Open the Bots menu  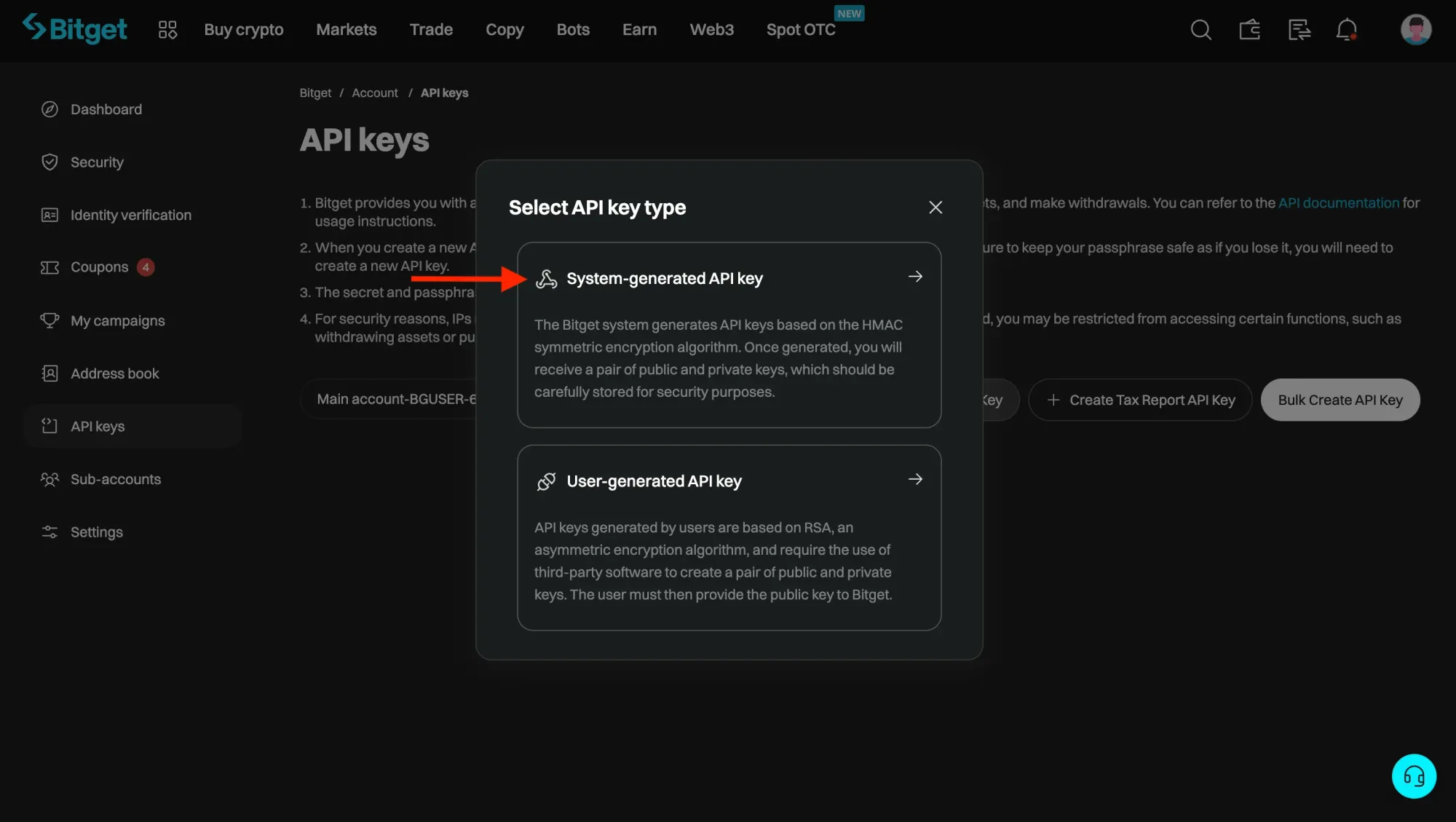pos(573,30)
